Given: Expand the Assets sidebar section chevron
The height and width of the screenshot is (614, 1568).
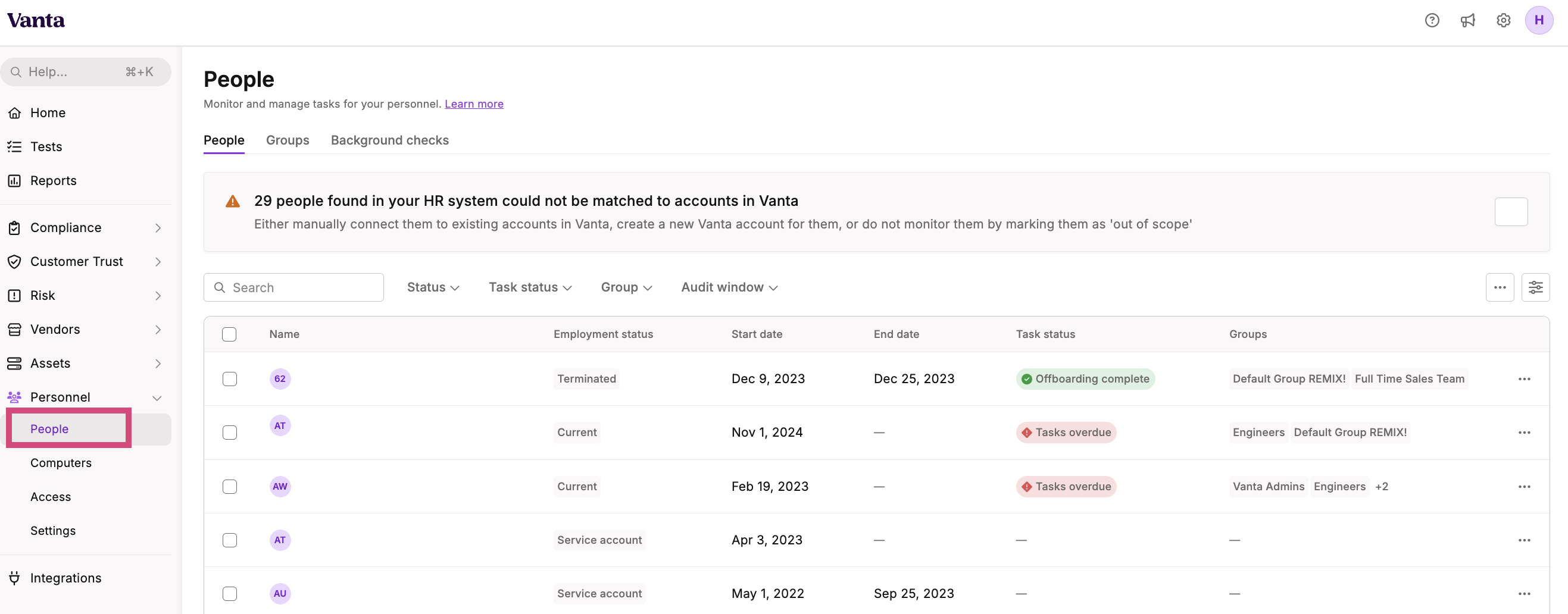Looking at the screenshot, I should (x=158, y=364).
